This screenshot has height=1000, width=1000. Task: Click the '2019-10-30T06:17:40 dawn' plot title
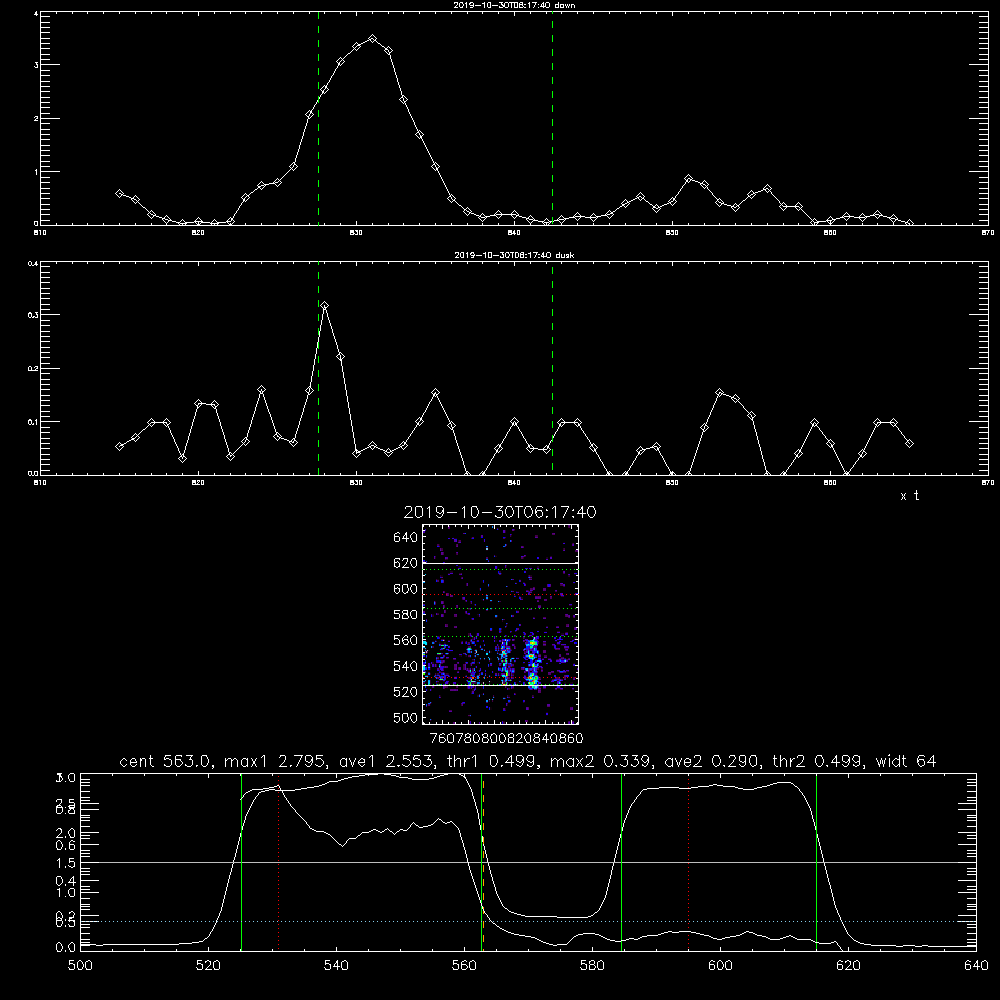pos(514,5)
